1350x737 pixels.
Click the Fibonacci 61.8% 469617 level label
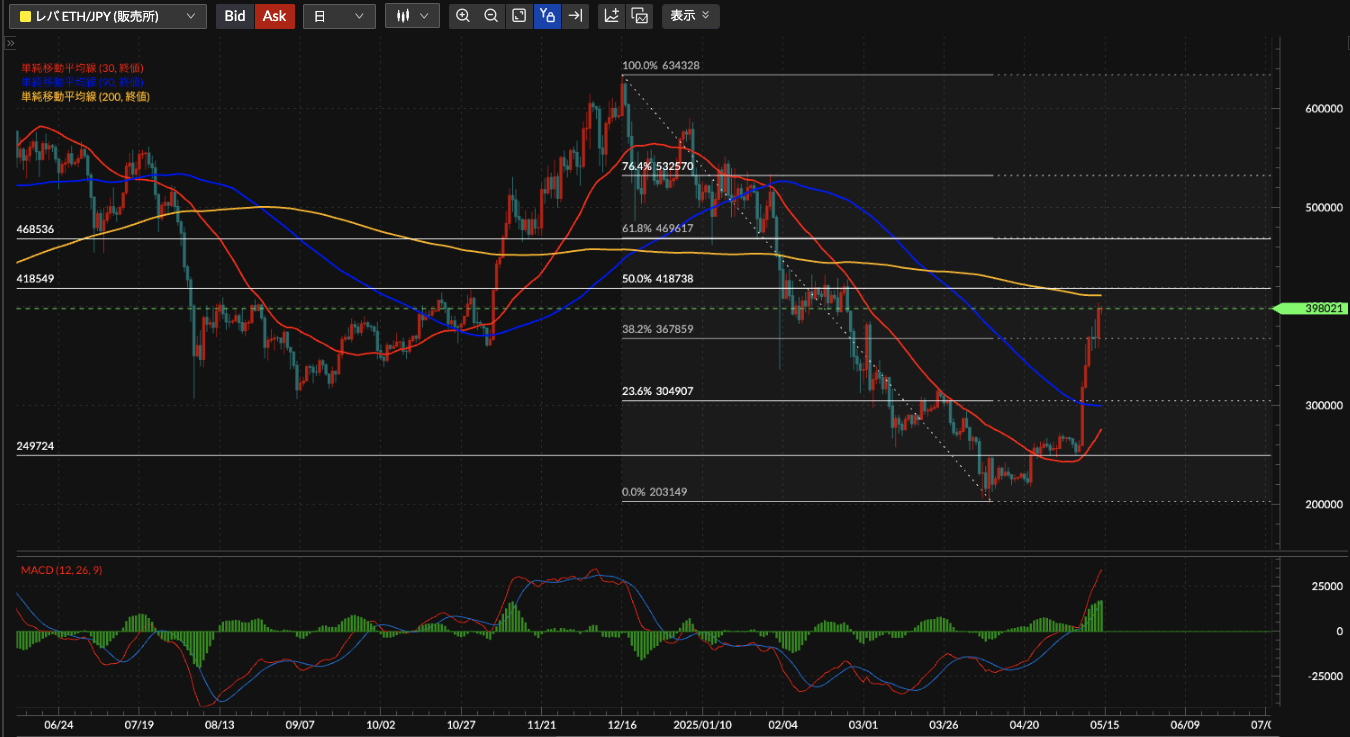point(658,229)
